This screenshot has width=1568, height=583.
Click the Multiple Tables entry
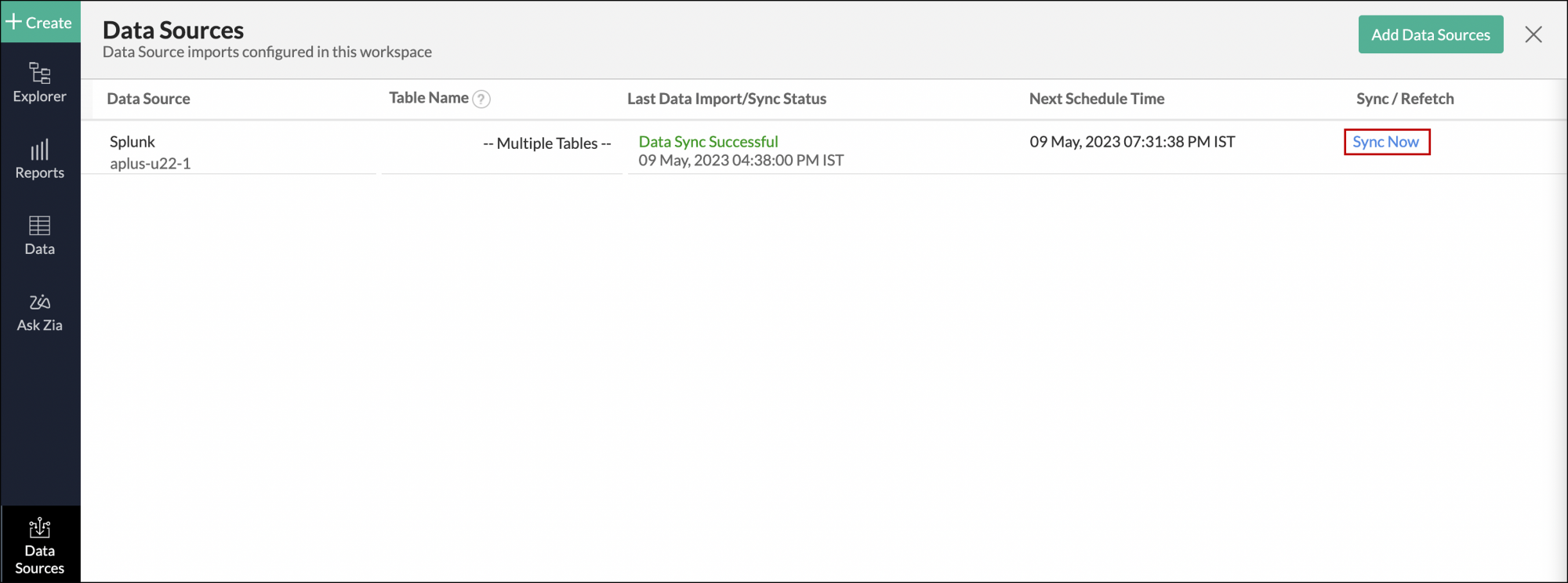point(546,143)
